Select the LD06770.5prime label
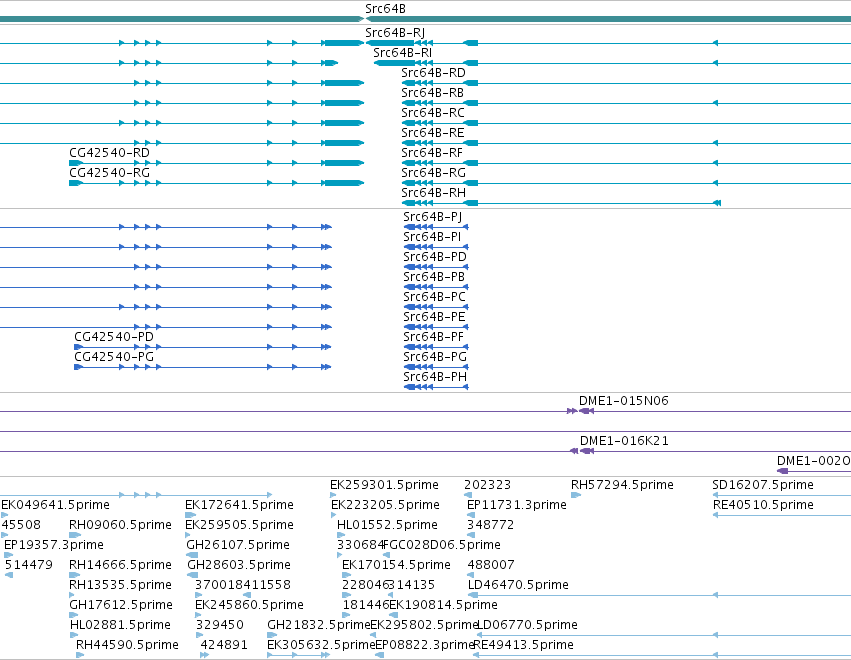The image size is (851, 660). tap(526, 625)
